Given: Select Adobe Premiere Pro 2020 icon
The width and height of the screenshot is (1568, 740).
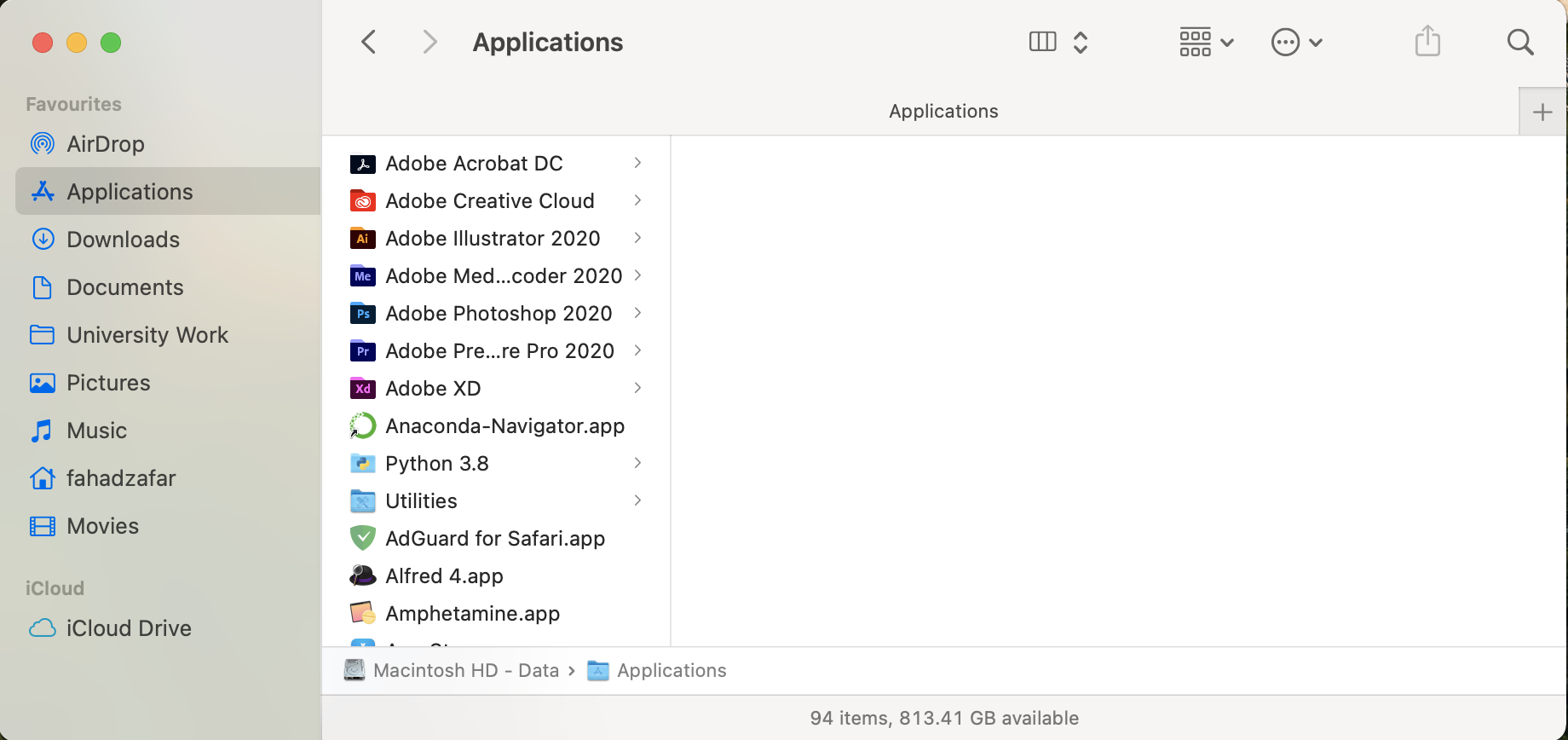Looking at the screenshot, I should pos(363,351).
